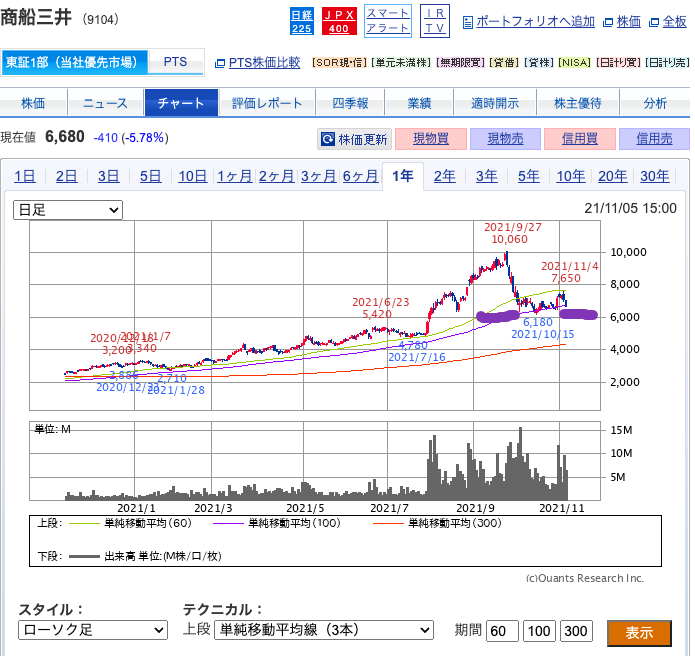Viewport: 695px width, 656px height.
Task: Select the 20年 chart period
Action: (x=612, y=176)
